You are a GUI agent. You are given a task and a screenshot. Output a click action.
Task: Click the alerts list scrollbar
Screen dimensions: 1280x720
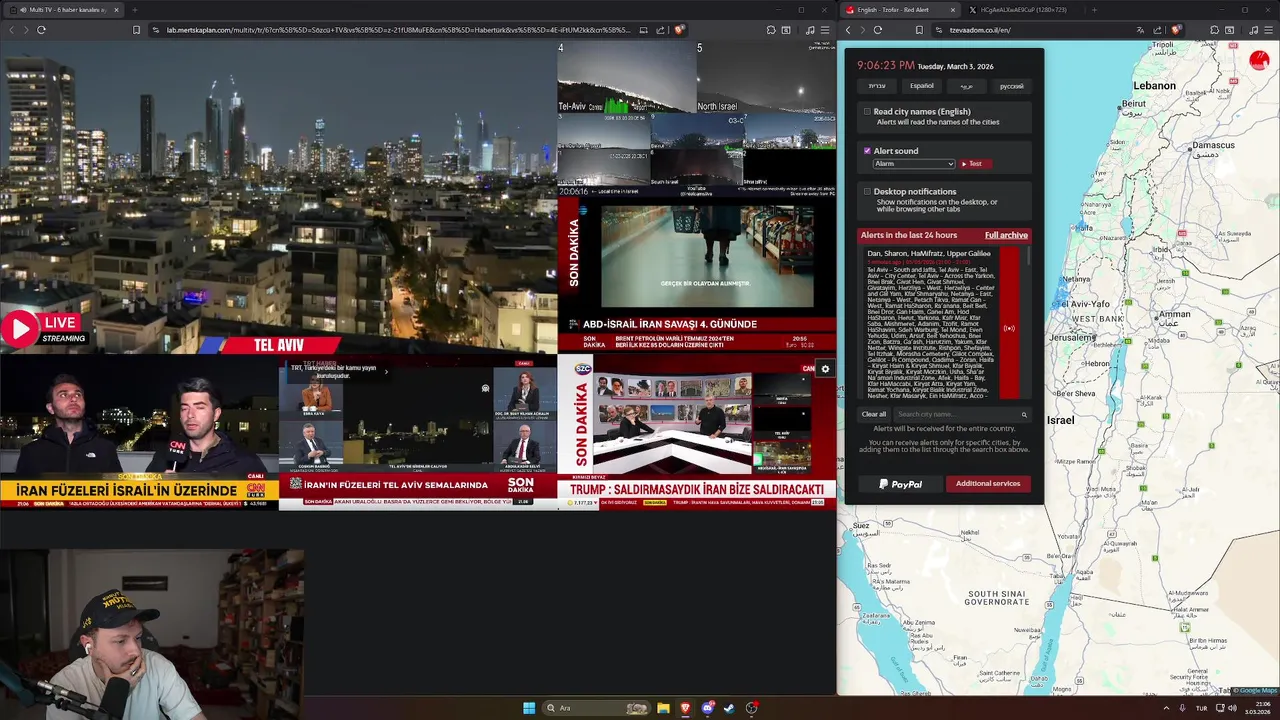pos(1027,258)
